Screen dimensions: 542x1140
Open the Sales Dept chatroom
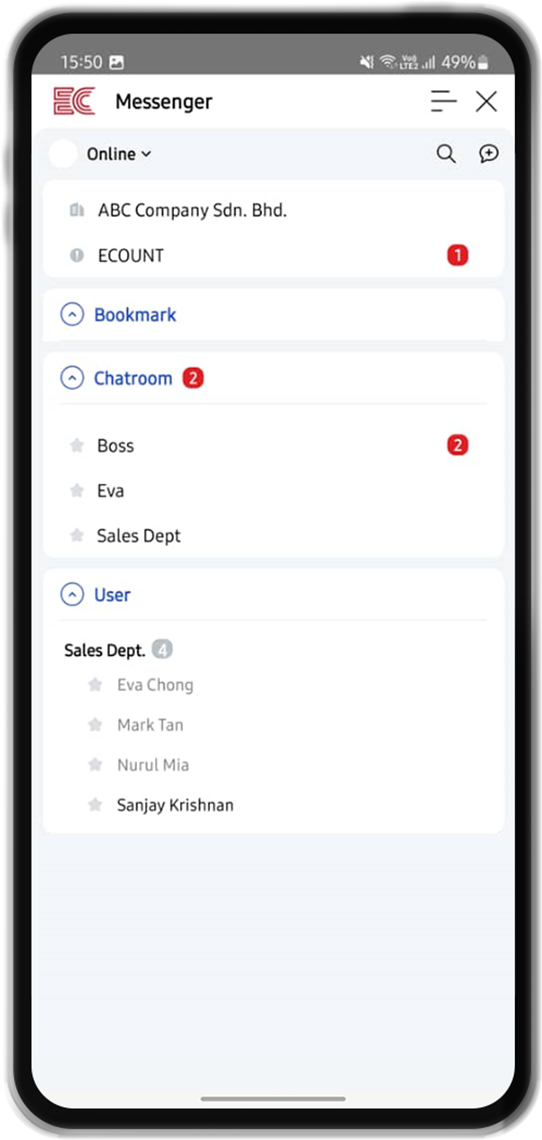274,536
